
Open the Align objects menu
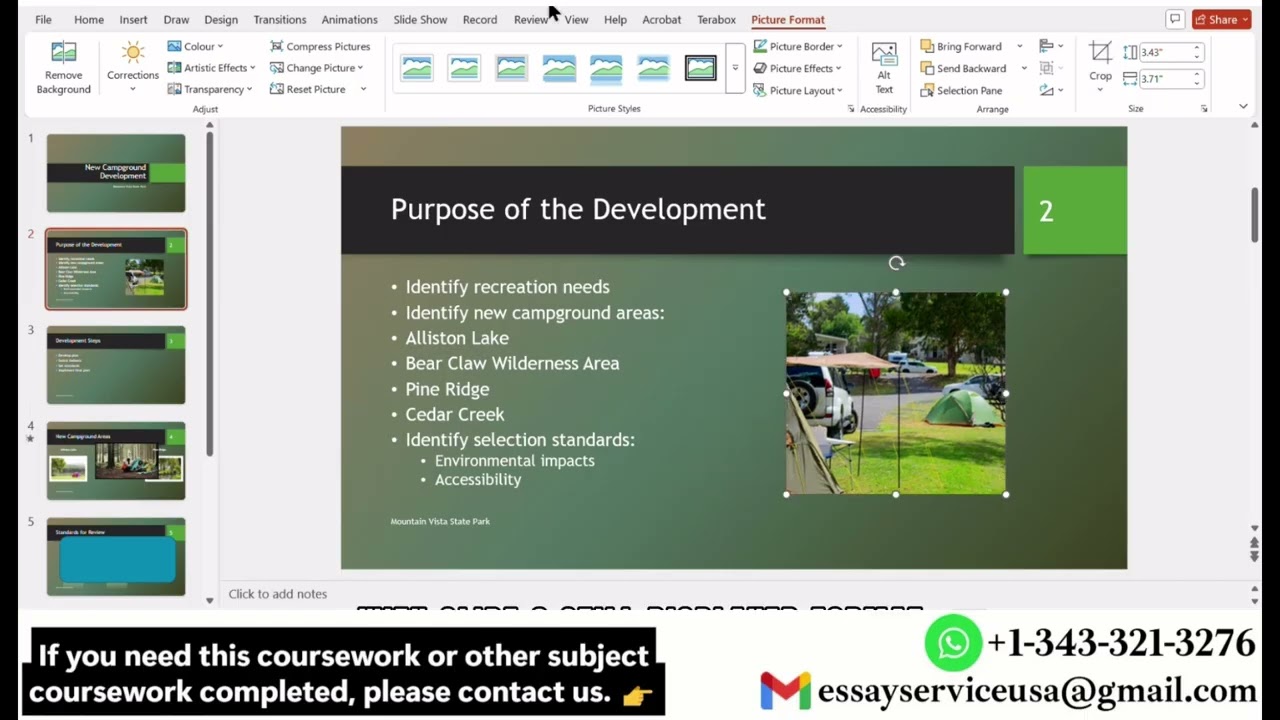[1051, 46]
